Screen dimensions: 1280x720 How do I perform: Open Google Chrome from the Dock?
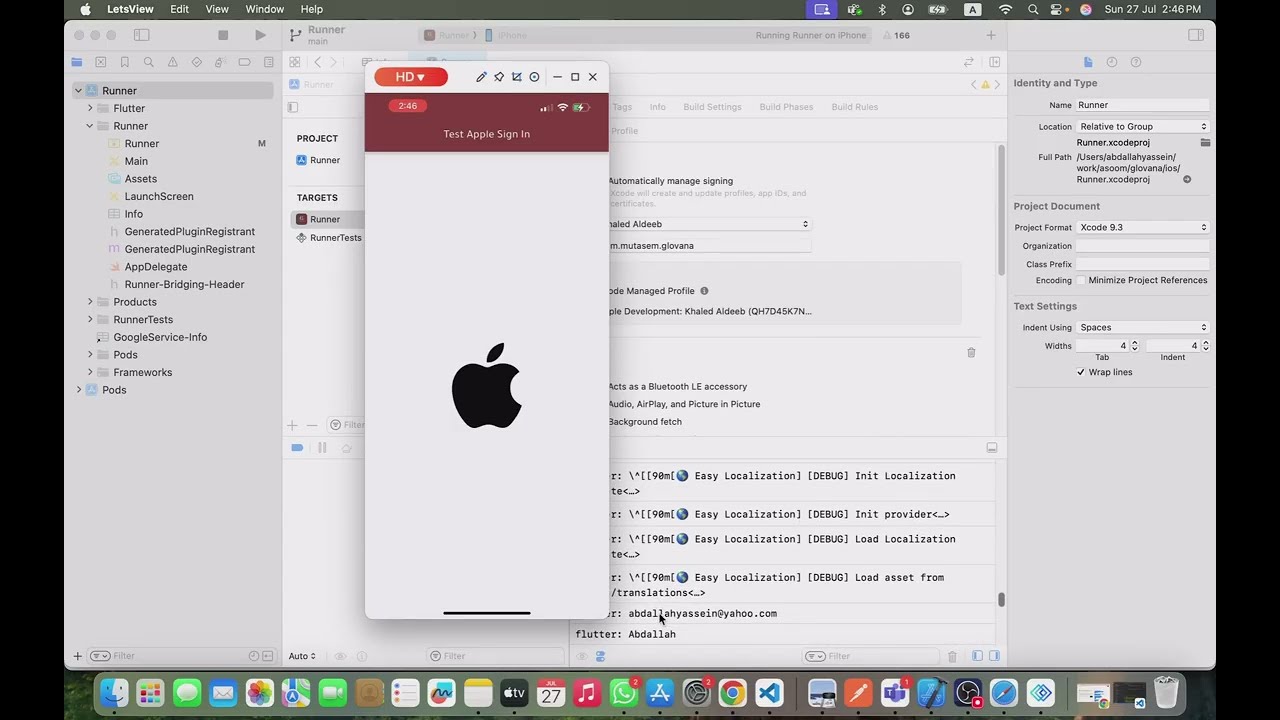[732, 693]
